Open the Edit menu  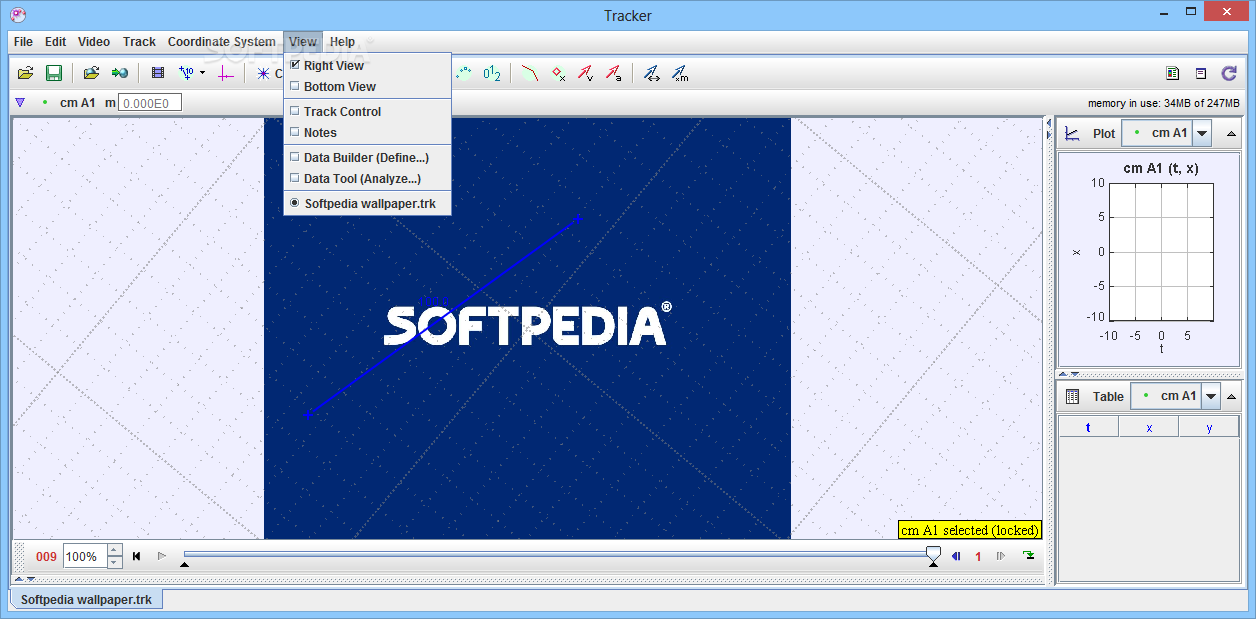pyautogui.click(x=55, y=42)
